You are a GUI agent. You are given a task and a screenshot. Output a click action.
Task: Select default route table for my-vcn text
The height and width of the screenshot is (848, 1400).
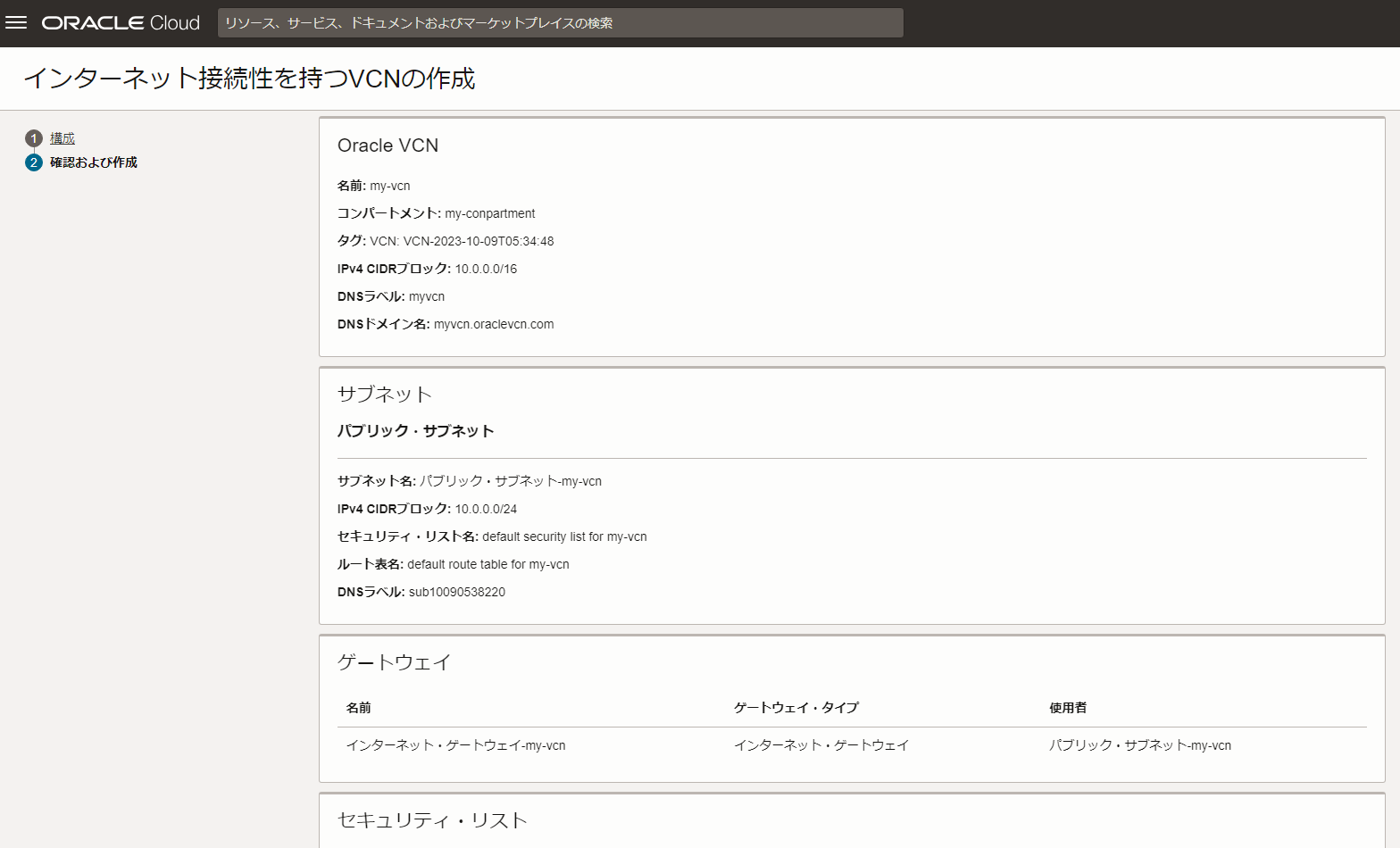point(488,564)
